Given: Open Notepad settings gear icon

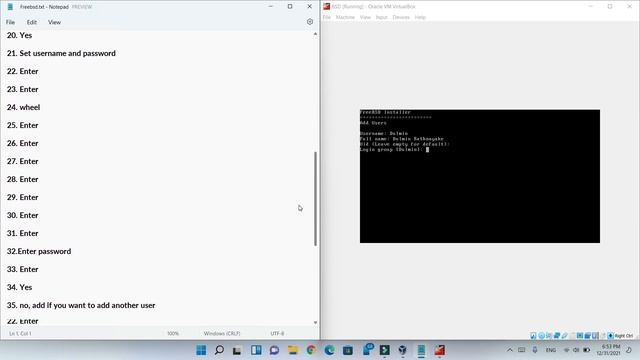Looking at the screenshot, I should 310,22.
